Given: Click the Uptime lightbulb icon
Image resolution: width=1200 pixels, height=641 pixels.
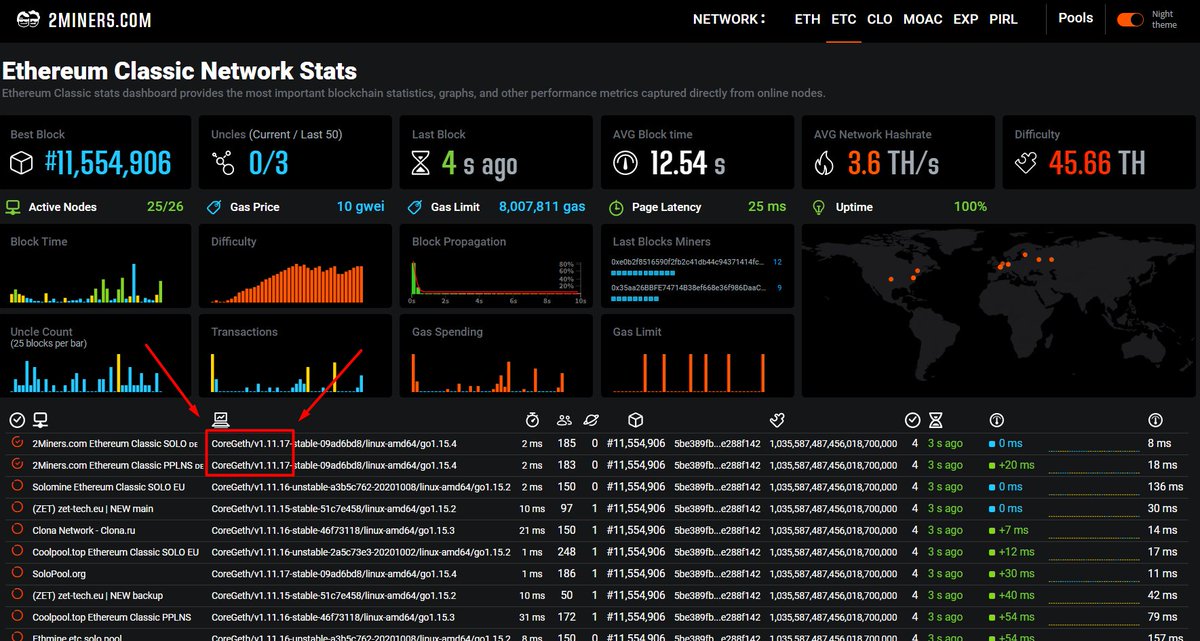Looking at the screenshot, I should [819, 207].
